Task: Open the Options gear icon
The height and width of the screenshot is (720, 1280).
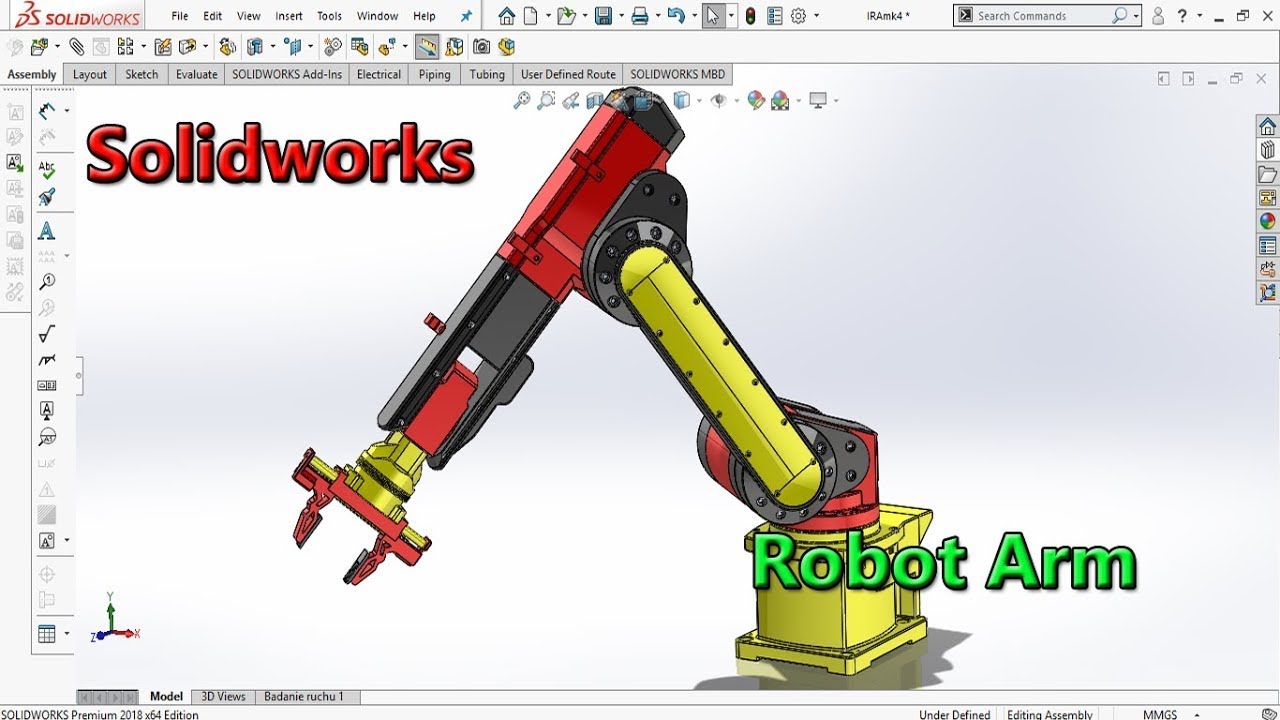Action: [798, 16]
